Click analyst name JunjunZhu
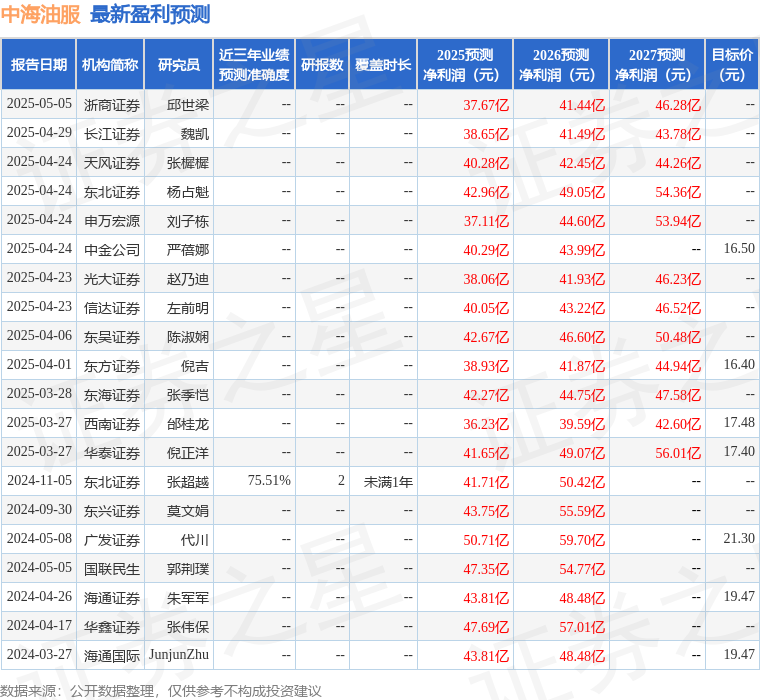Screen dimensions: 760x700 pyautogui.click(x=179, y=656)
